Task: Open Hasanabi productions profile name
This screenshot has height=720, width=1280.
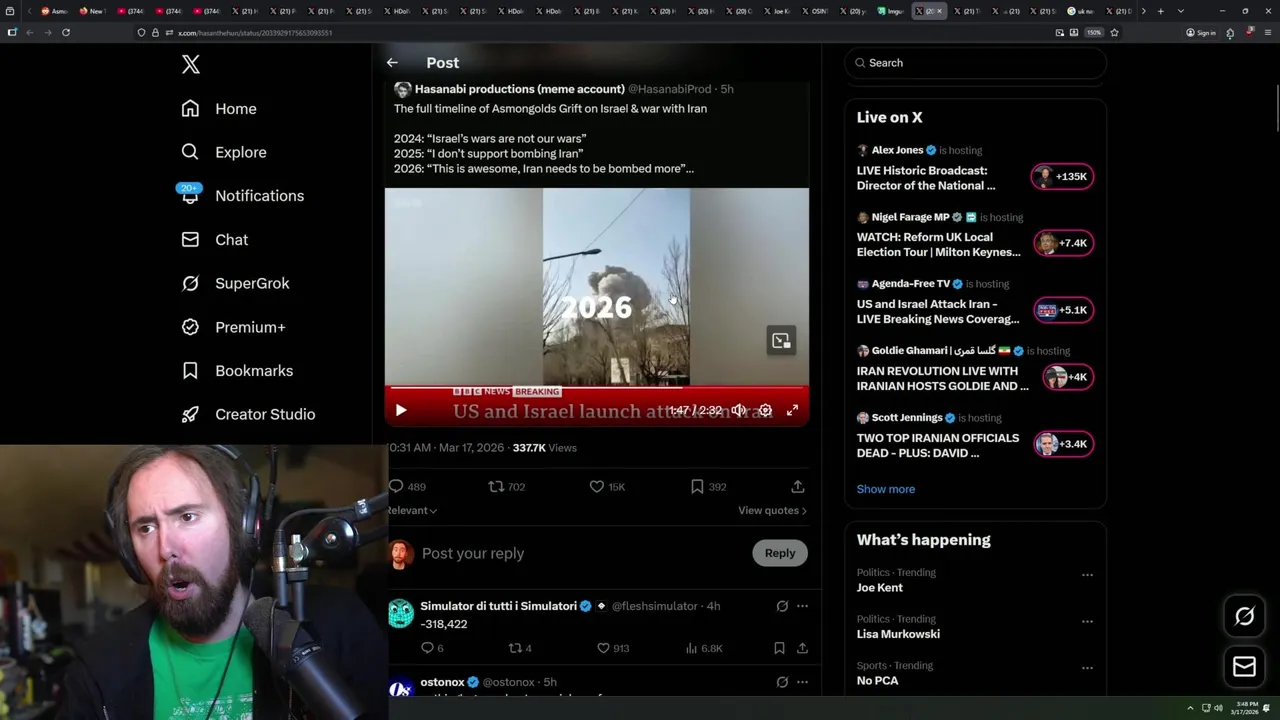Action: coord(519,89)
